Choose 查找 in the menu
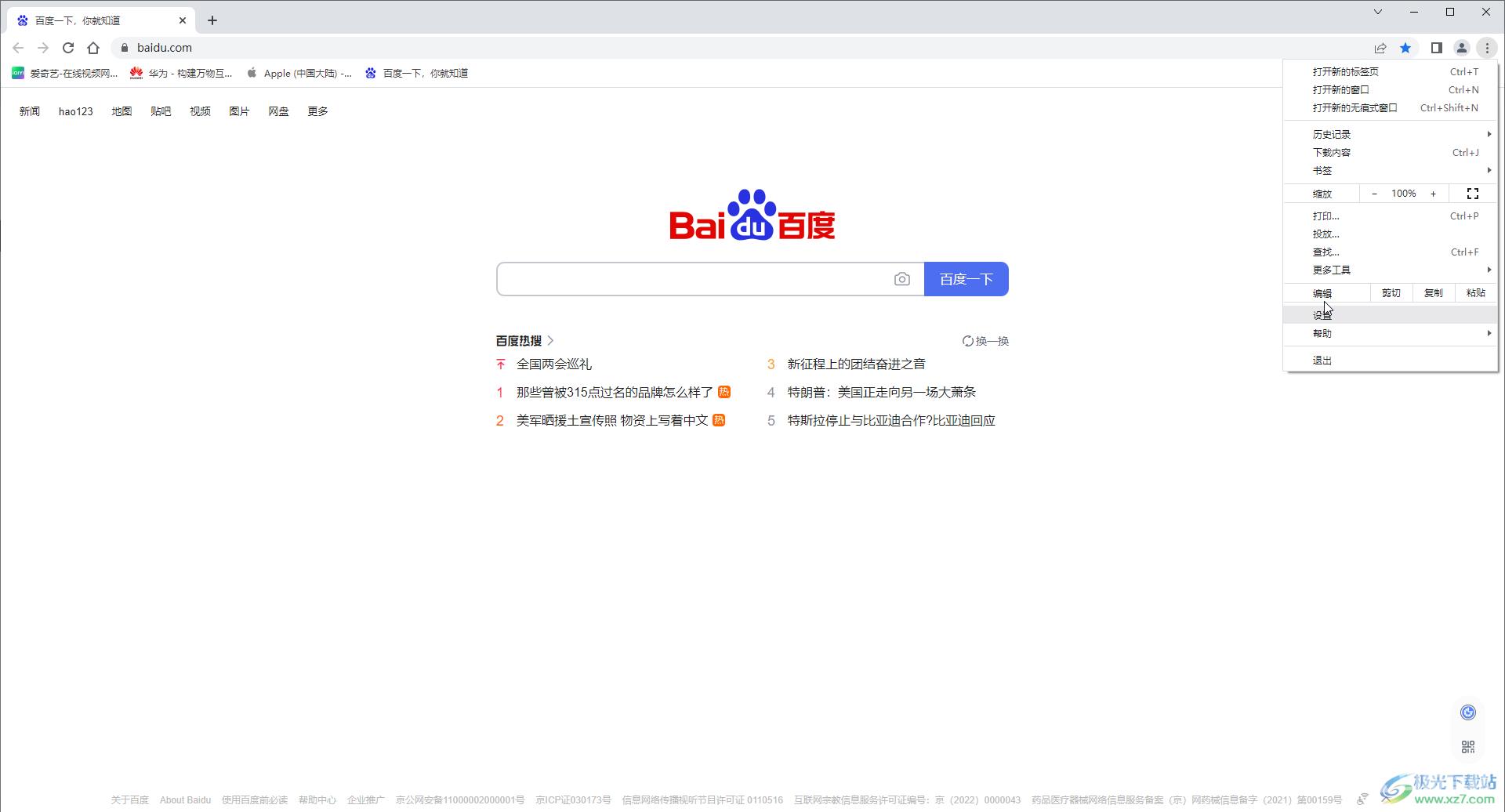This screenshot has width=1505, height=812. tap(1391, 252)
